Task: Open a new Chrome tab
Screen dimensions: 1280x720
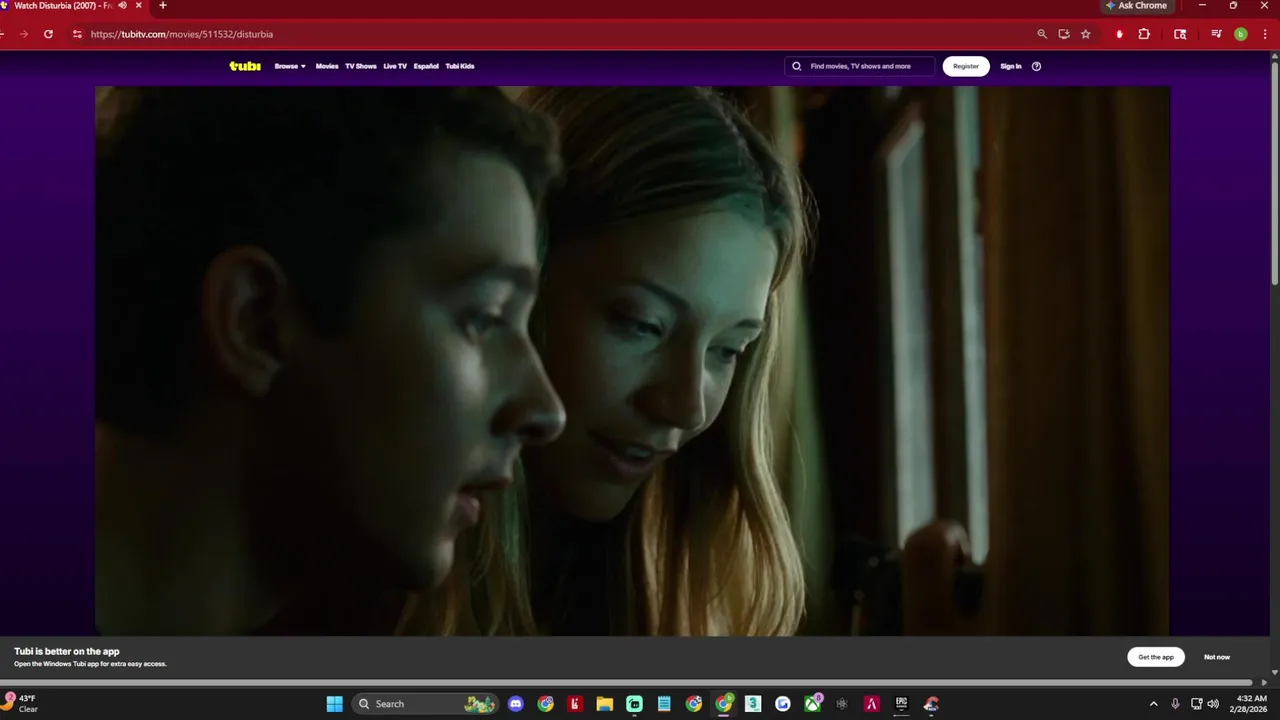Action: [x=163, y=6]
